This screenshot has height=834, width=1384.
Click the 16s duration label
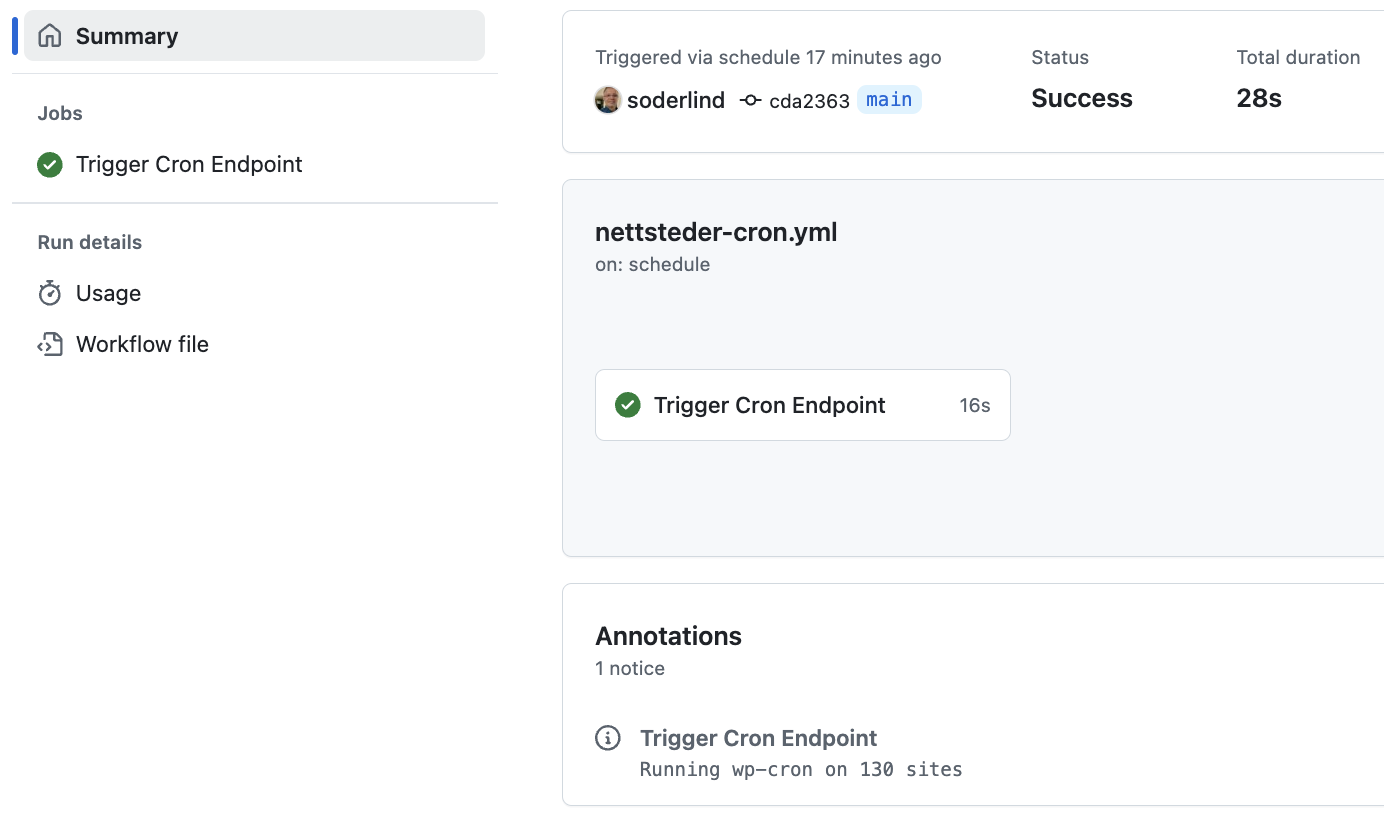pos(974,405)
